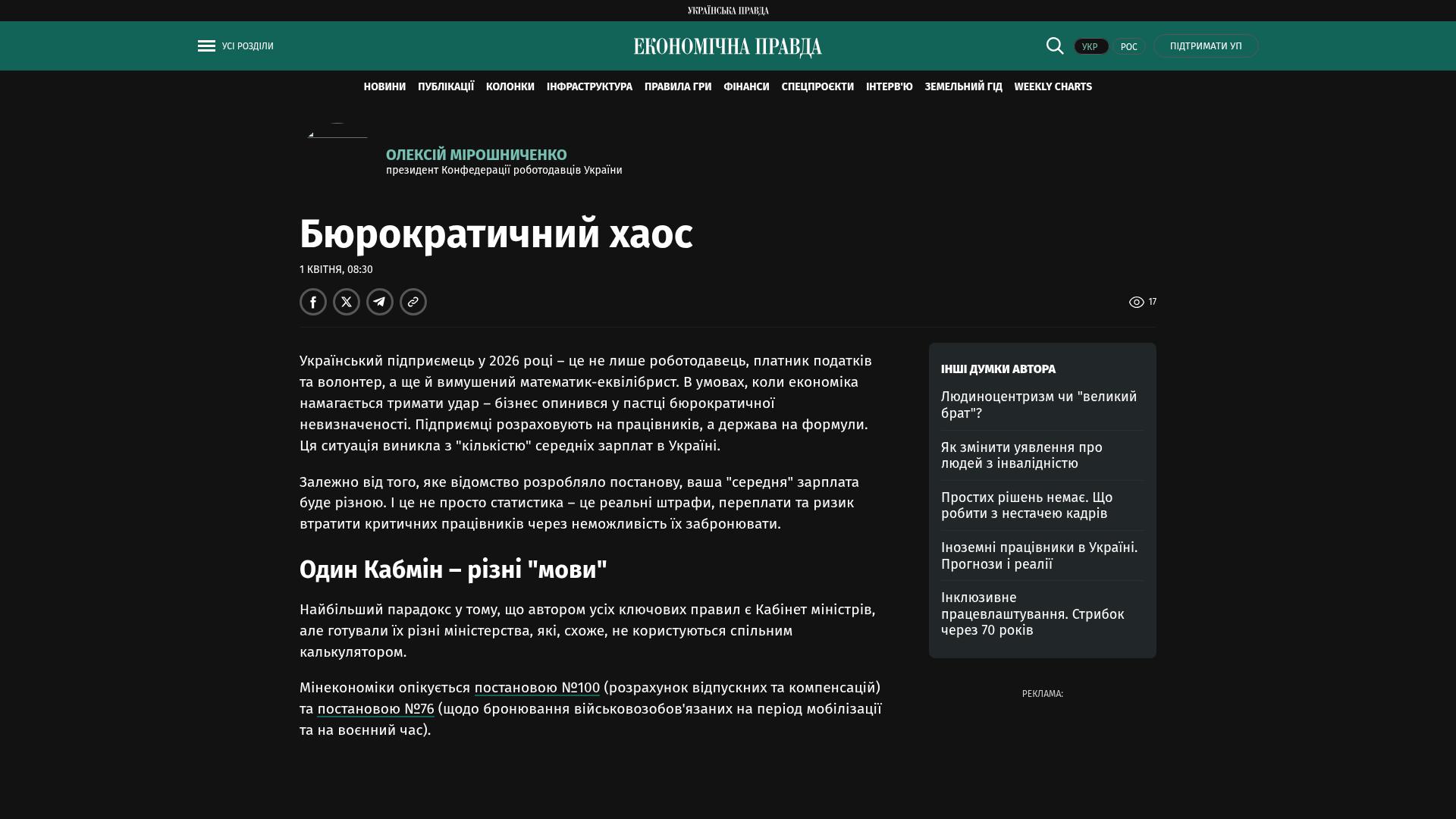This screenshot has width=1456, height=819.
Task: Click the Українська правда top banner
Action: pyautogui.click(x=728, y=11)
